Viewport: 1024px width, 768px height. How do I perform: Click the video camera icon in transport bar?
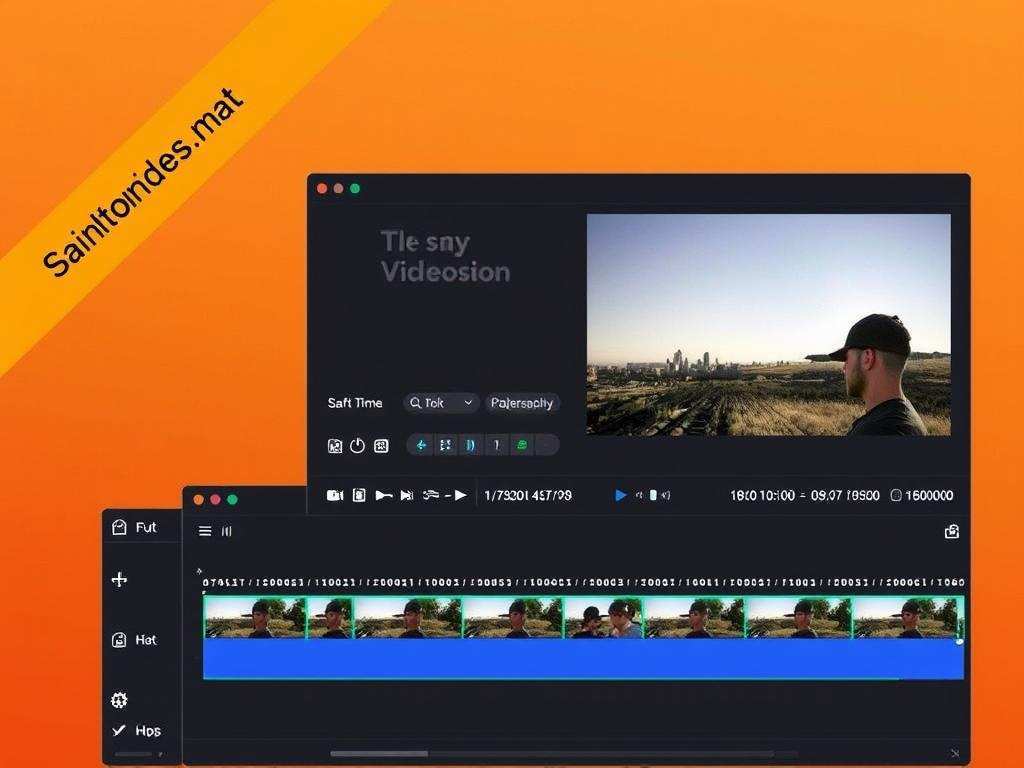[335, 496]
